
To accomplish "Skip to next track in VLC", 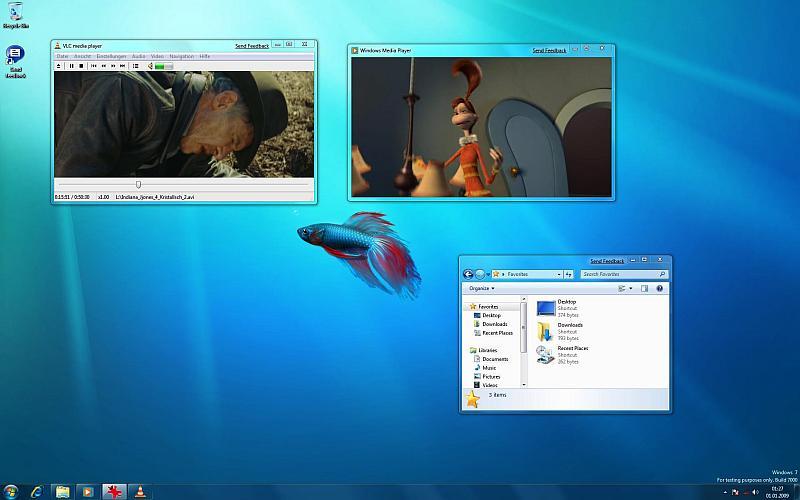I will click(x=122, y=66).
